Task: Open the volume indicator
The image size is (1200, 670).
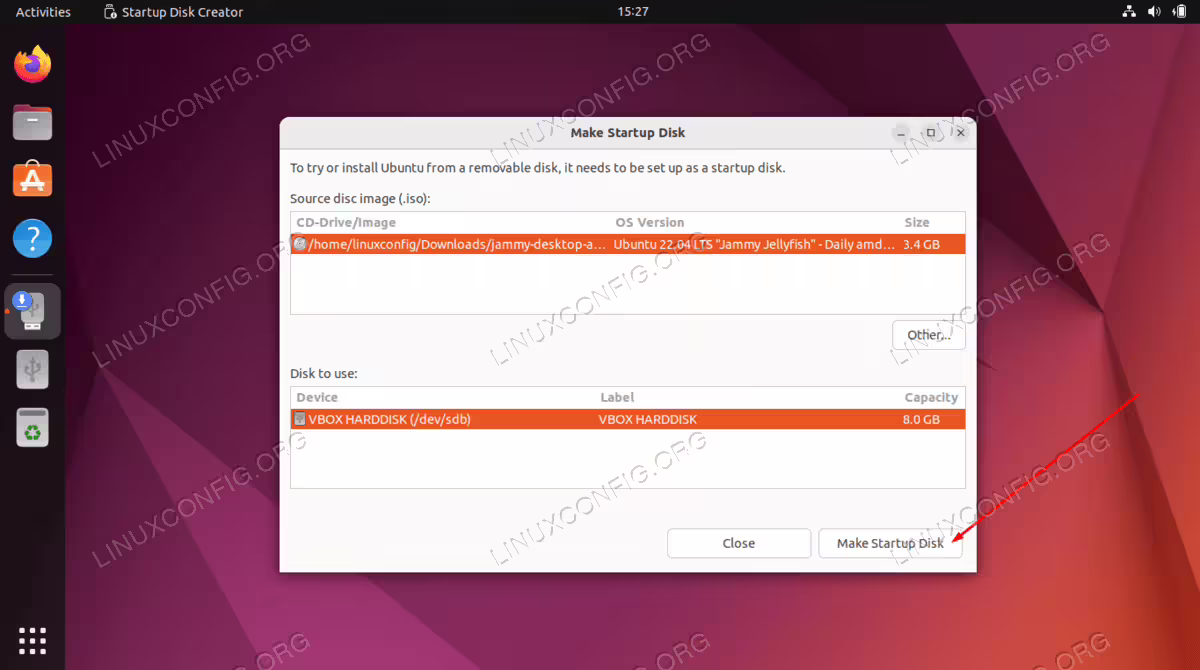Action: [1154, 12]
